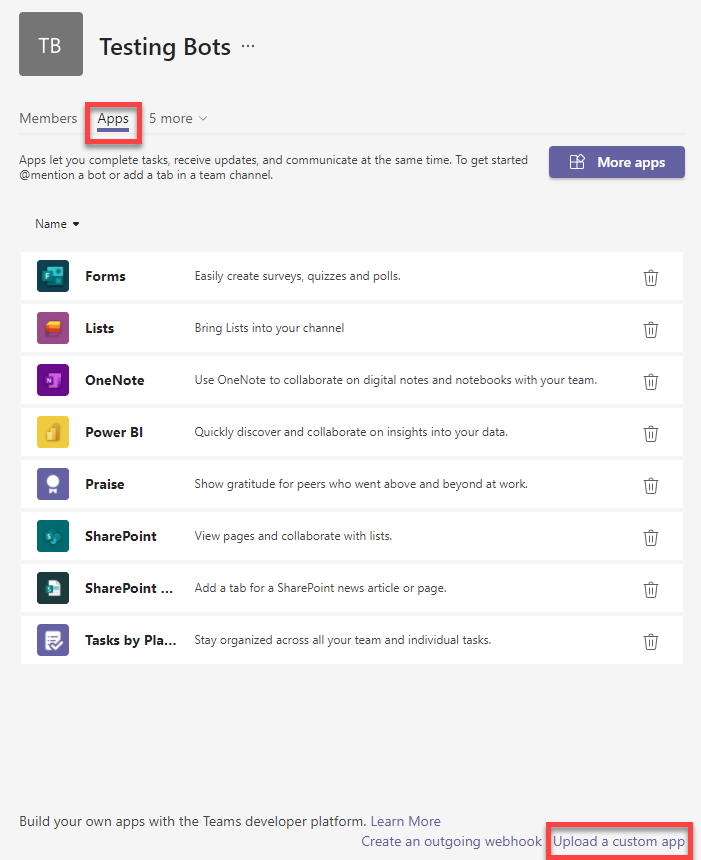Image resolution: width=701 pixels, height=860 pixels.
Task: Open the Praise app name
Action: (x=105, y=484)
